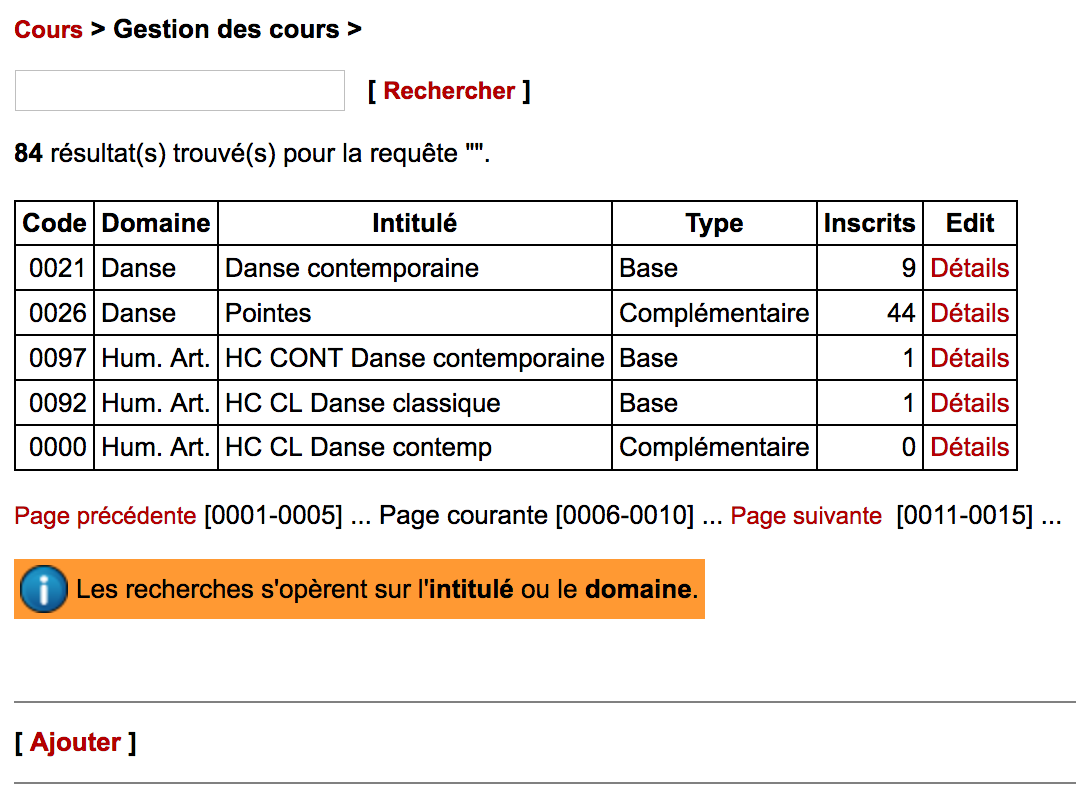1076x796 pixels.
Task: Open Détails for Danse contemporaine course 0021
Action: [x=969, y=268]
